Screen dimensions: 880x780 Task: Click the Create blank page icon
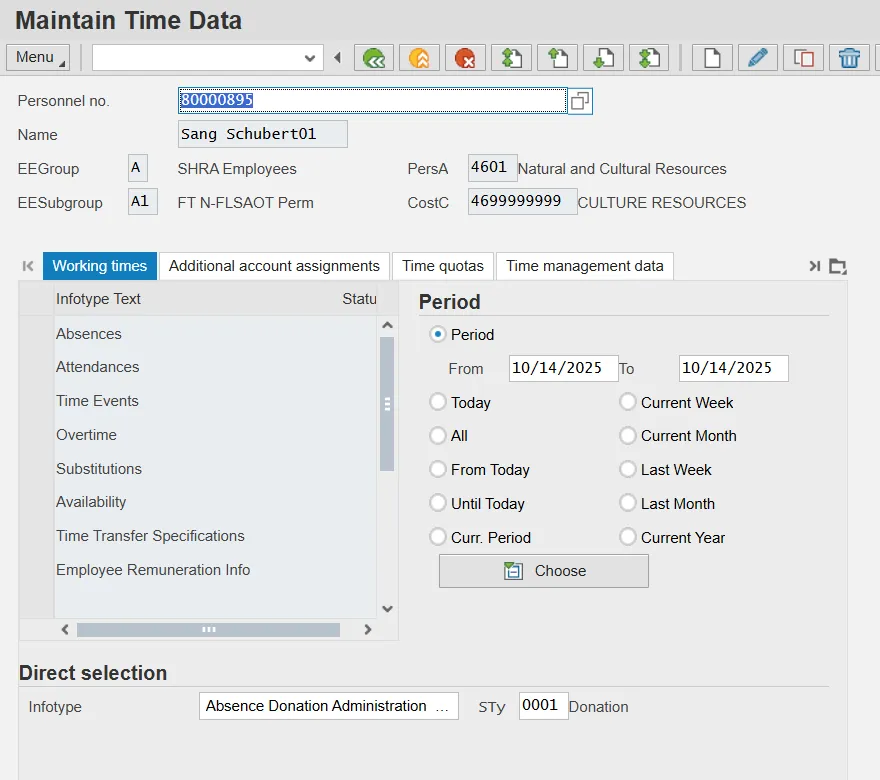(712, 58)
